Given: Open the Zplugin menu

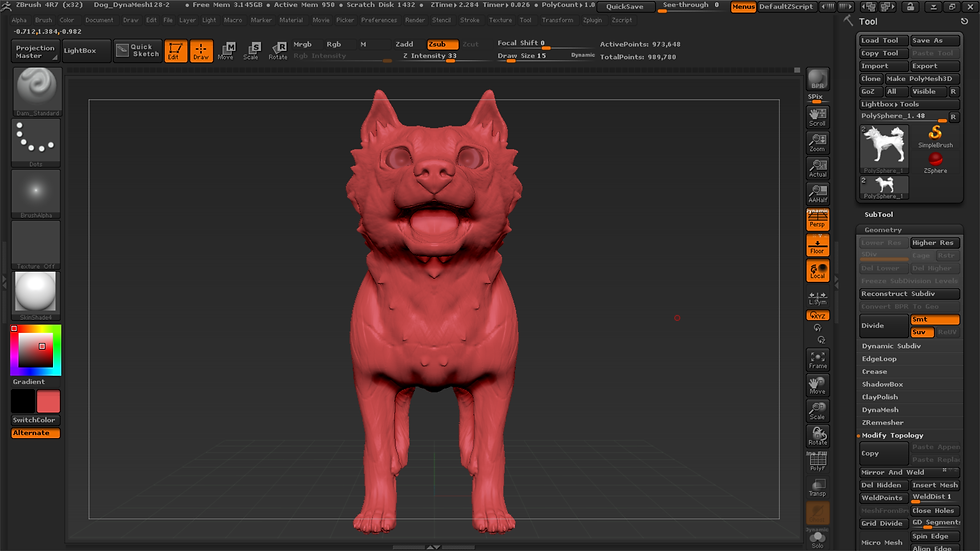Looking at the screenshot, I should click(x=592, y=20).
